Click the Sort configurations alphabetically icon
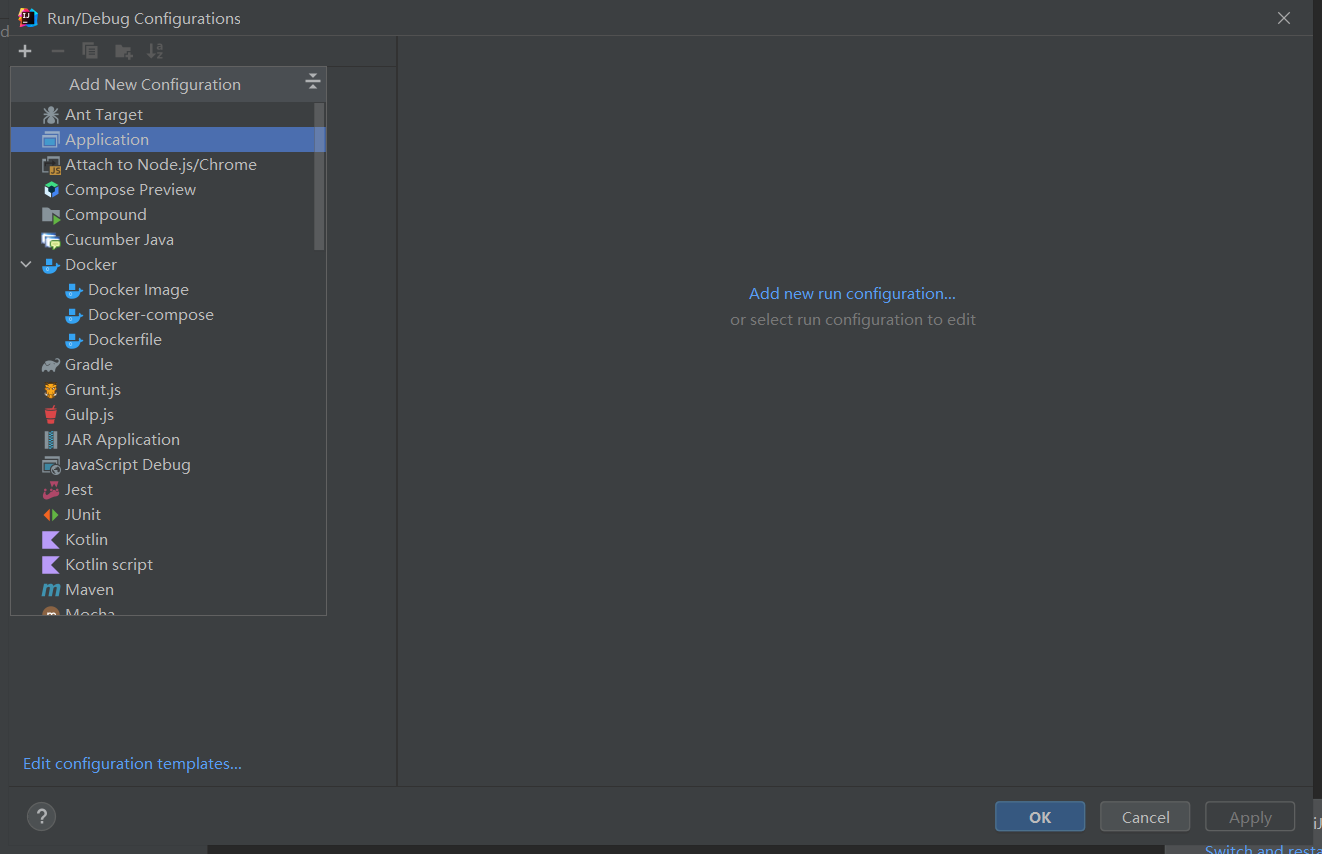This screenshot has height=854, width=1322. [155, 51]
